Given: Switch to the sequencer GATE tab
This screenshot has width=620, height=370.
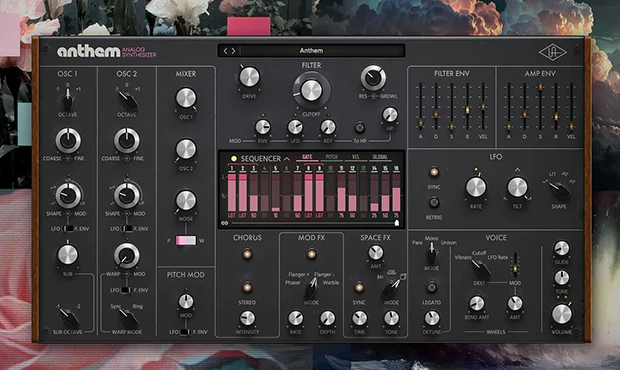Looking at the screenshot, I should (x=307, y=157).
